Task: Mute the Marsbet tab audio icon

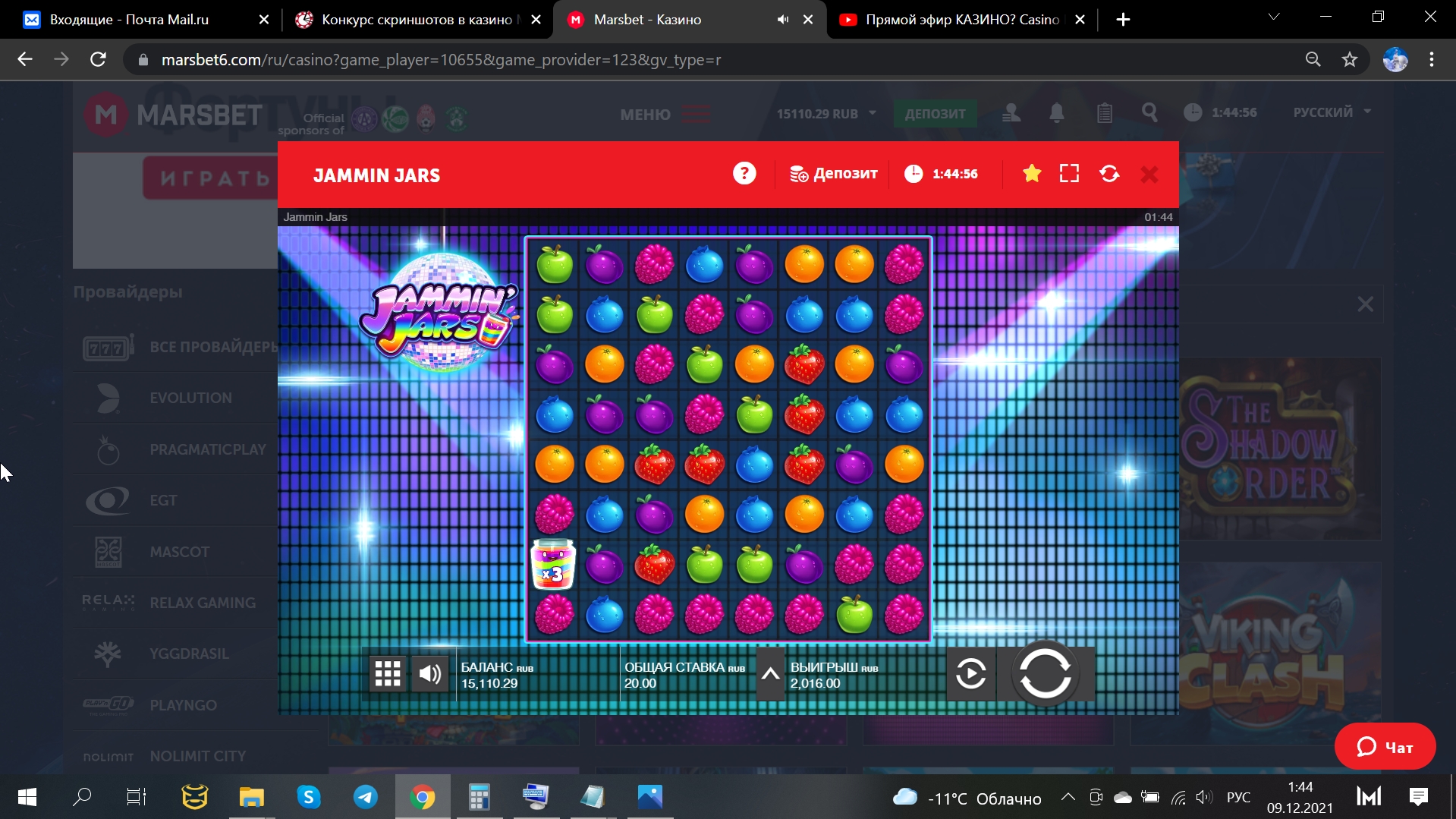Action: click(783, 20)
